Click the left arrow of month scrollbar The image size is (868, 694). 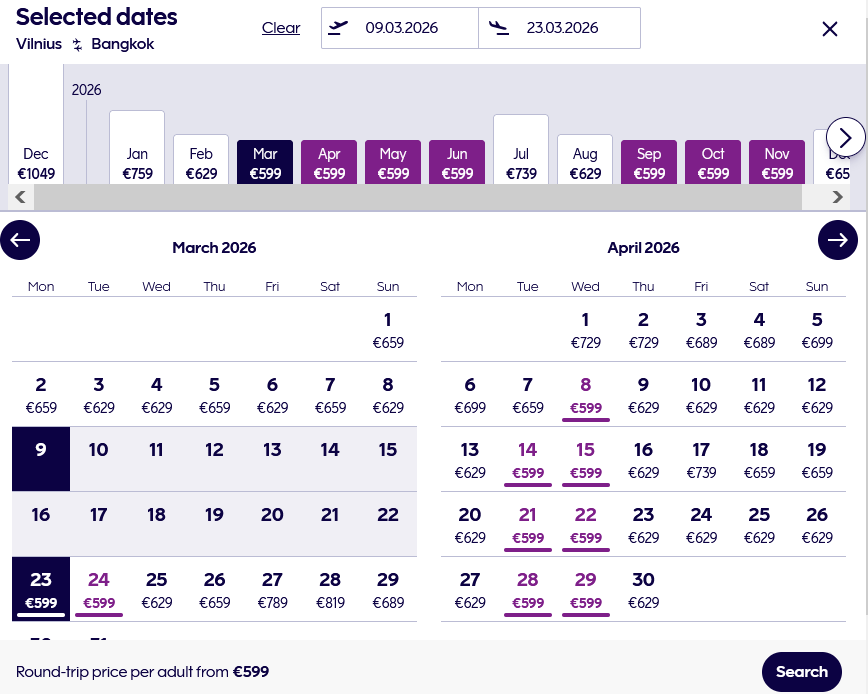coord(19,197)
